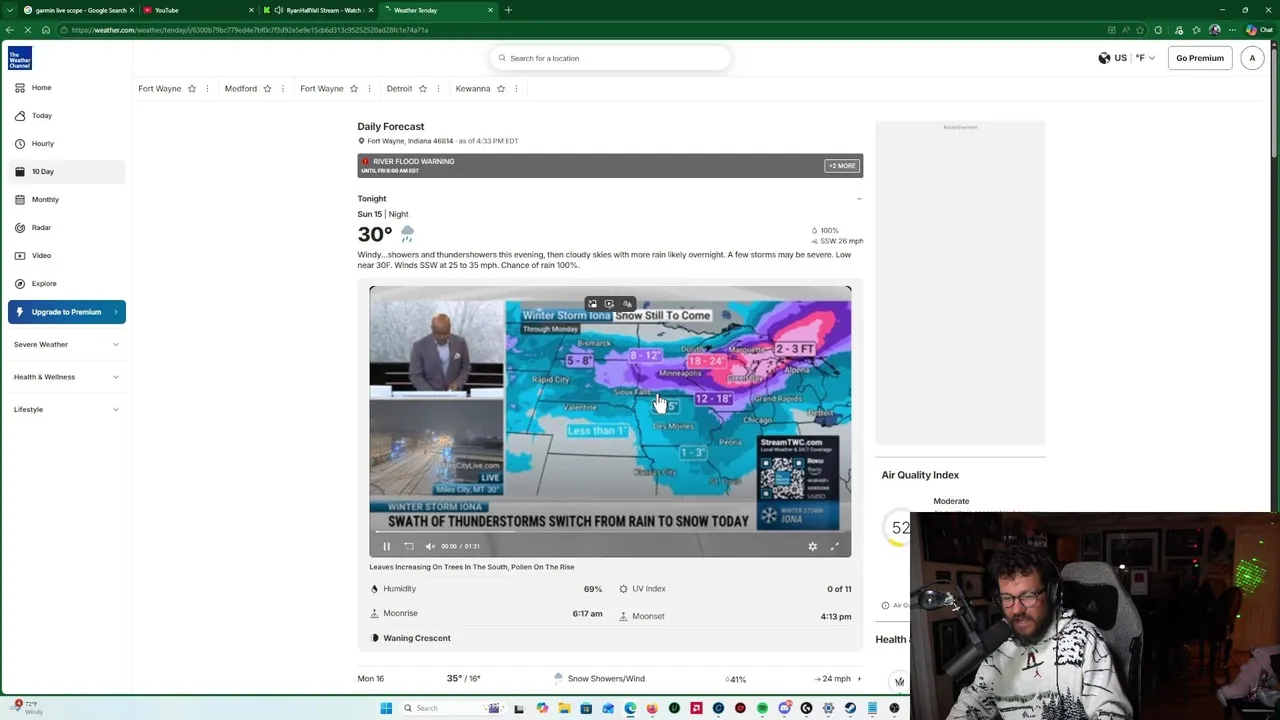1280x720 pixels.
Task: Open Today forecast in the sidebar
Action: tap(67, 115)
